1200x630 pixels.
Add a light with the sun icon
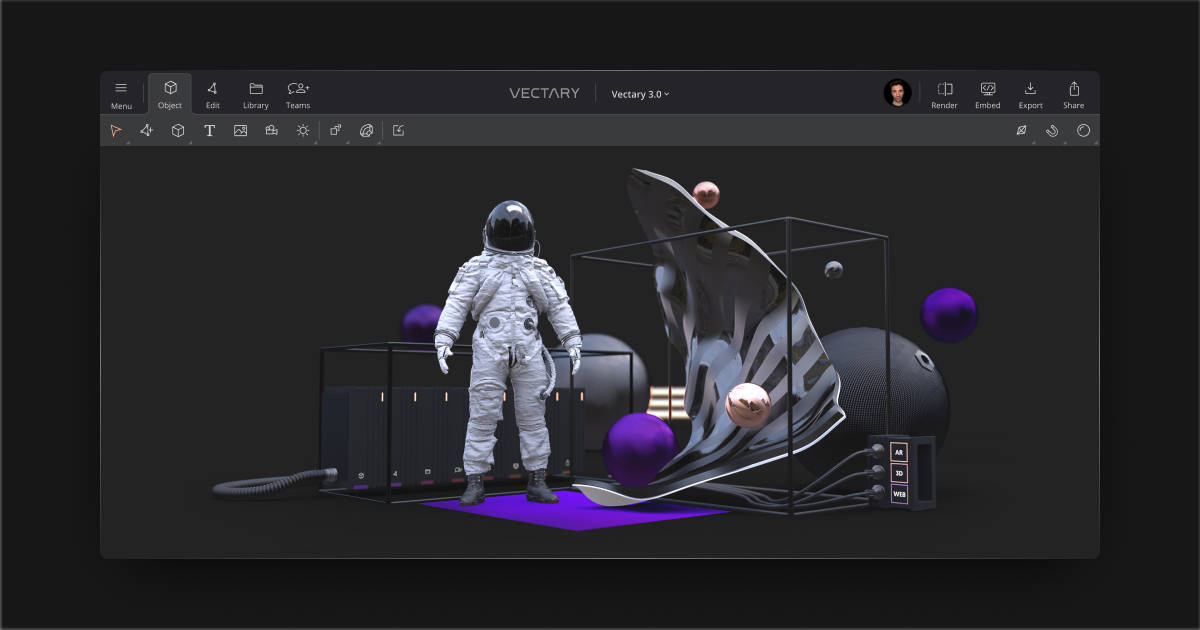click(303, 130)
